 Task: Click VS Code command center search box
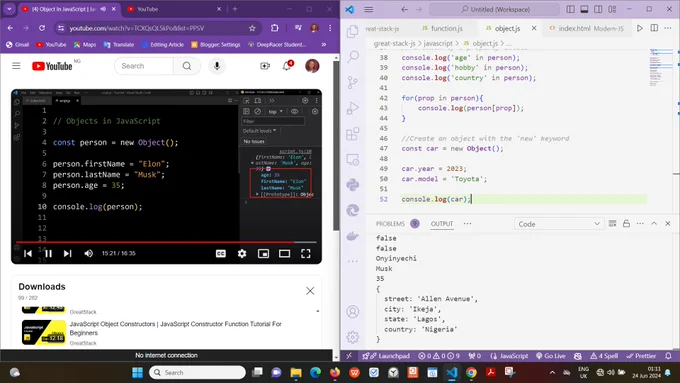(x=495, y=9)
